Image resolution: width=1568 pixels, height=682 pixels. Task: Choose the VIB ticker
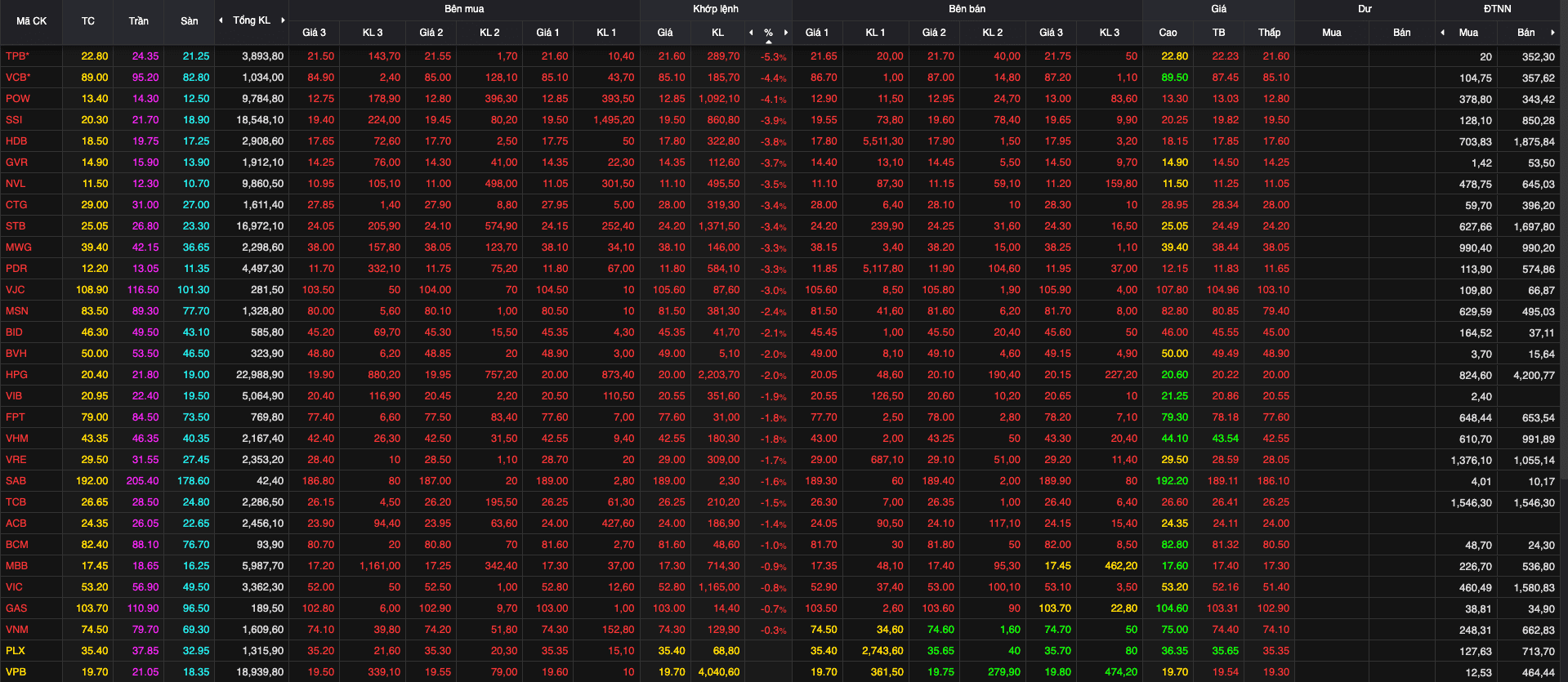tap(14, 396)
